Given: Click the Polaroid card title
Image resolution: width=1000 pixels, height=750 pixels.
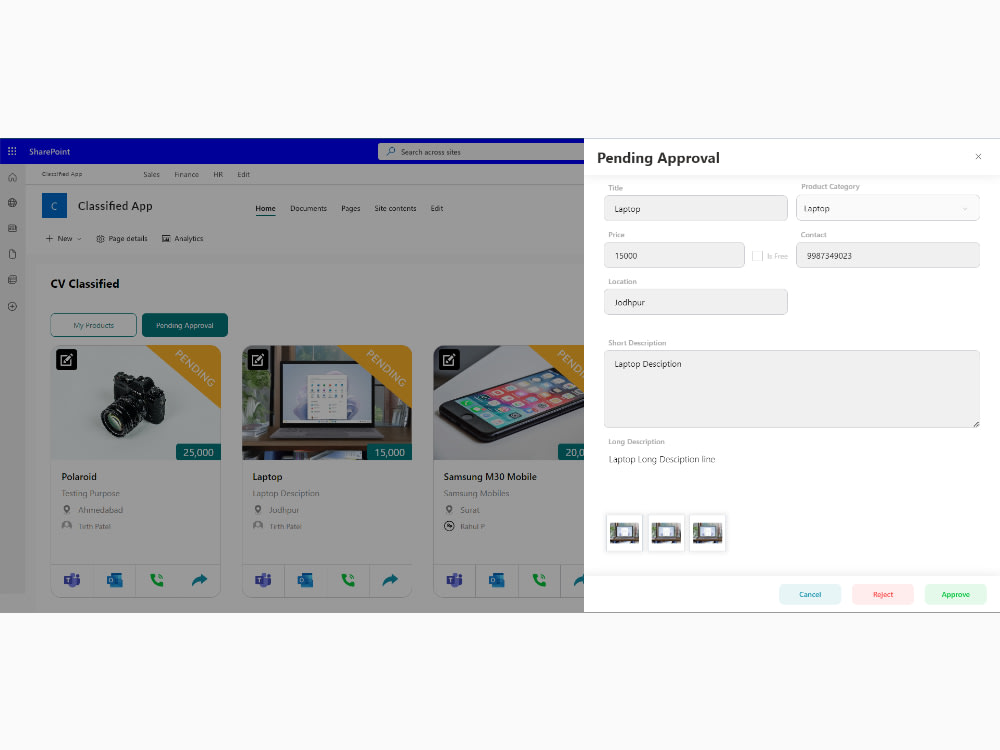Looking at the screenshot, I should tap(79, 476).
